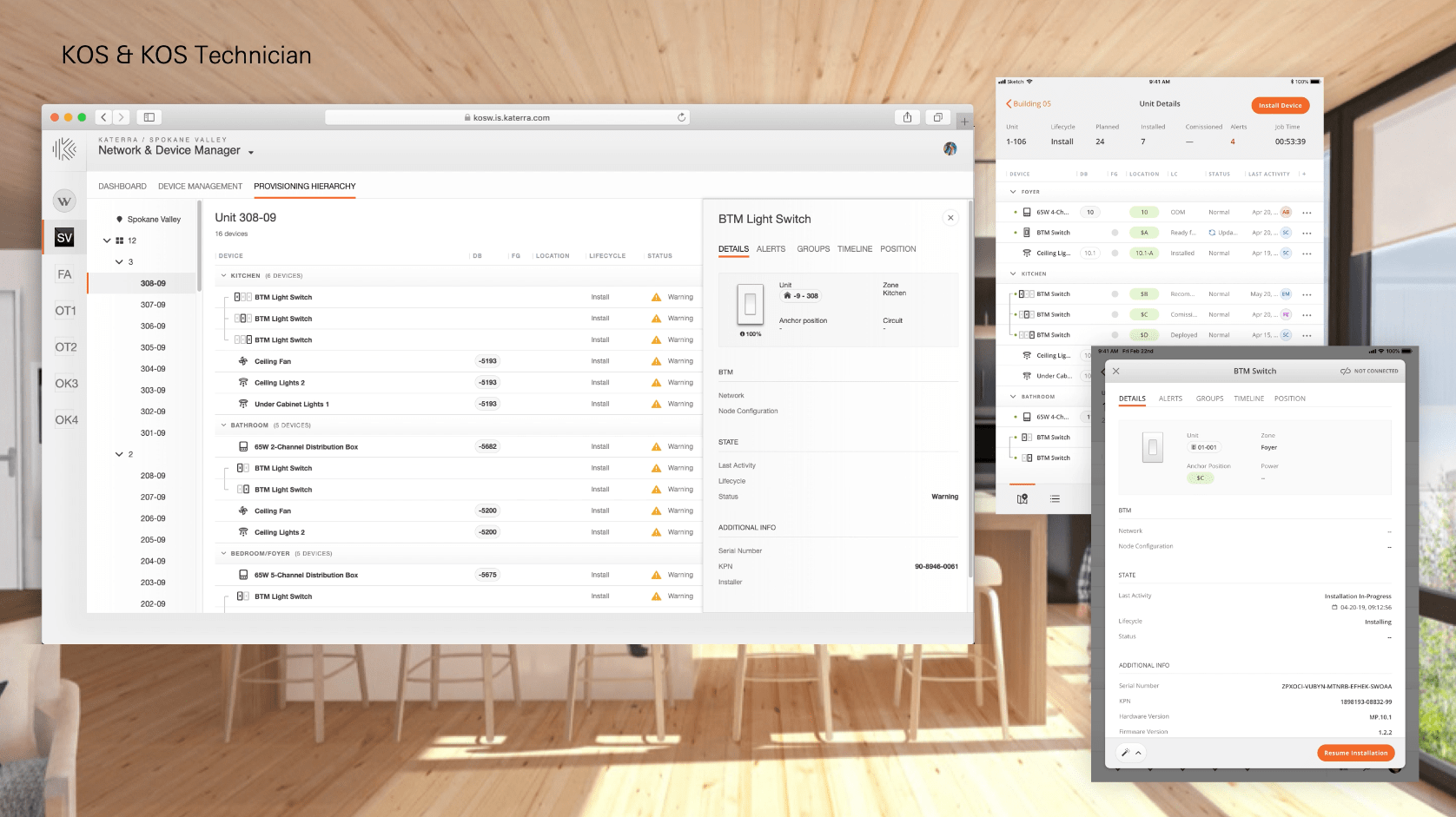1456x817 pixels.
Task: Open more options for the 65W 4-Ch row
Action: [x=1307, y=213]
